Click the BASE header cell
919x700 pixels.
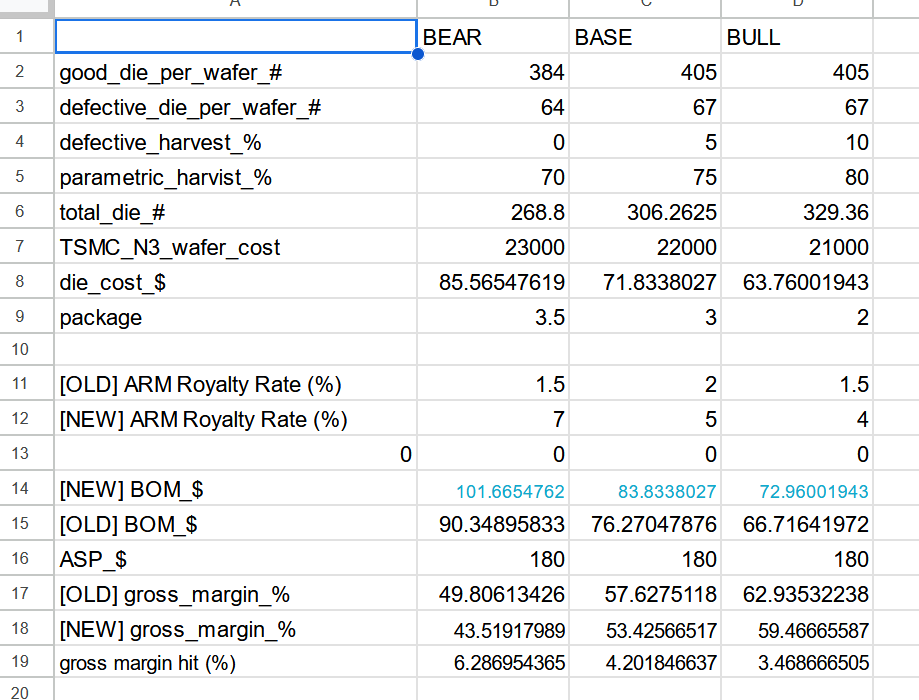pyautogui.click(x=645, y=36)
